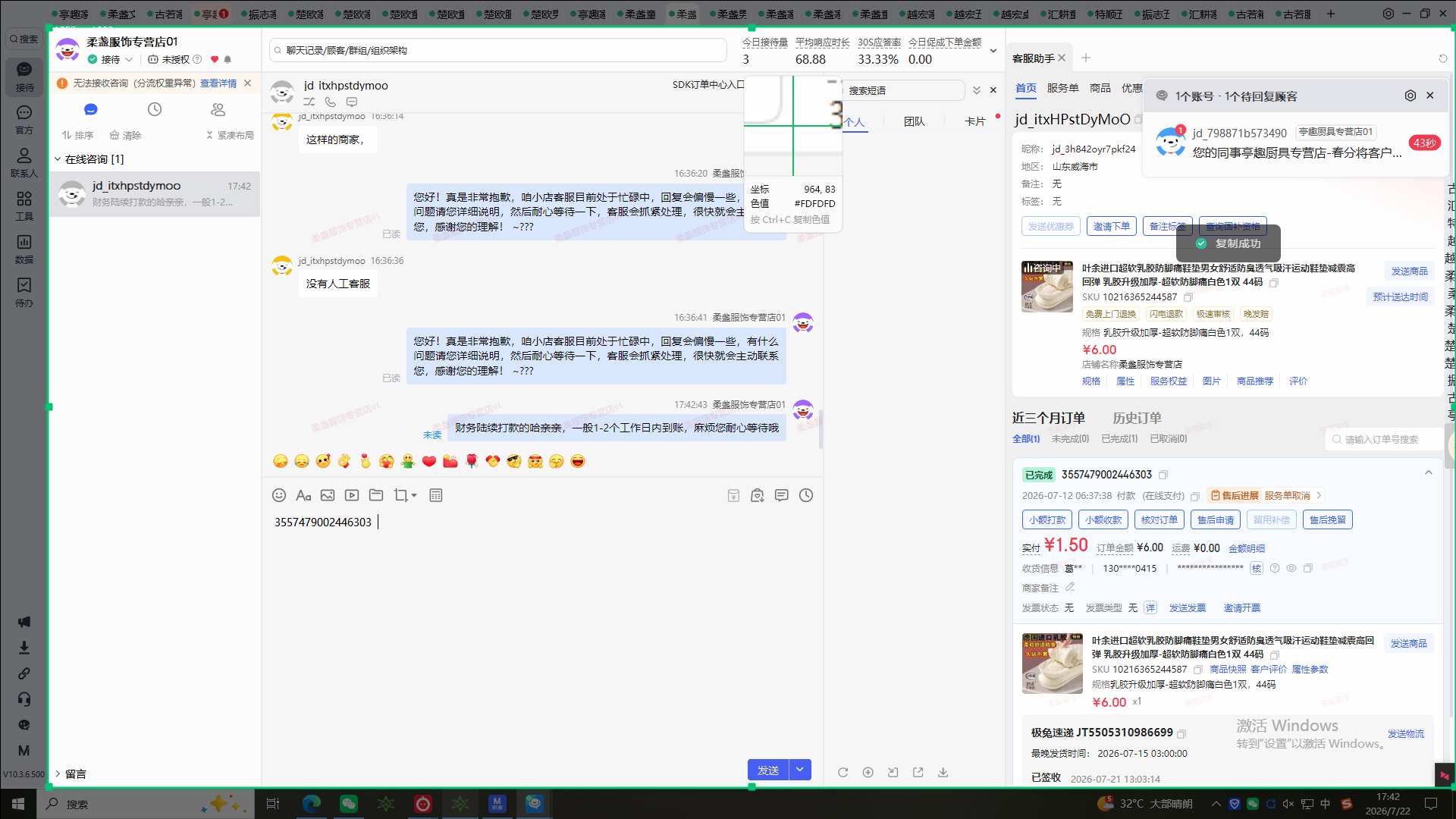Open the calculator icon in the message toolbar
The width and height of the screenshot is (1456, 819).
click(436, 495)
